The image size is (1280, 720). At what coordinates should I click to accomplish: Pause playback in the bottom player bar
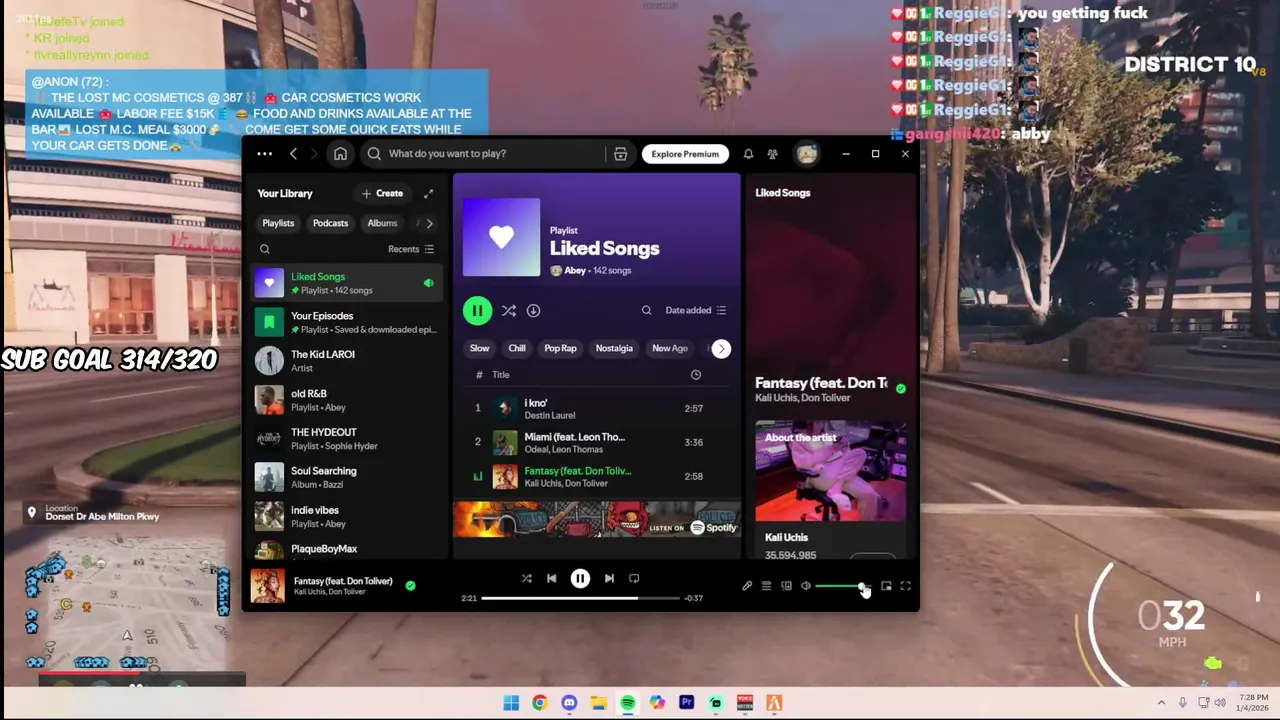(580, 578)
